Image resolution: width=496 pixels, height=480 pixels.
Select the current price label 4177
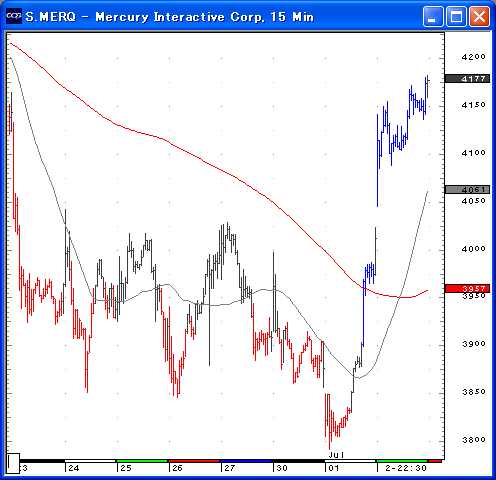468,79
